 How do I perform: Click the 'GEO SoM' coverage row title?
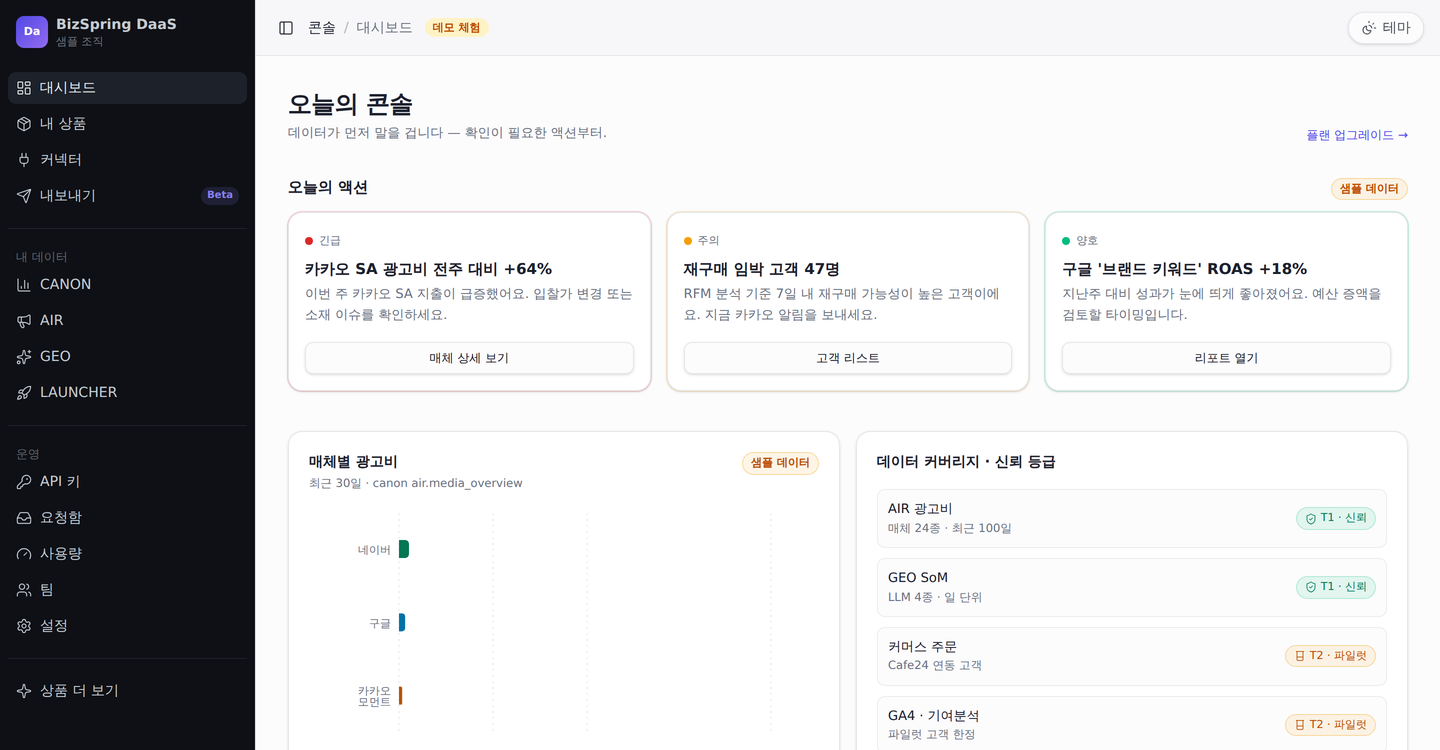click(x=918, y=578)
